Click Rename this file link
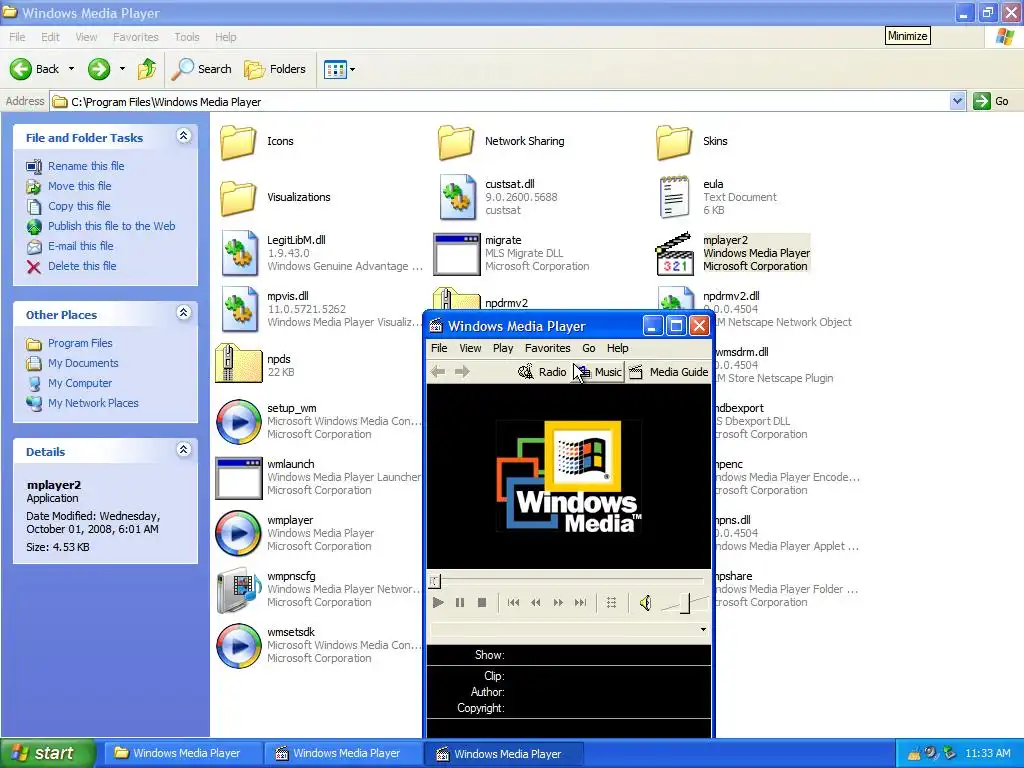 [x=86, y=166]
